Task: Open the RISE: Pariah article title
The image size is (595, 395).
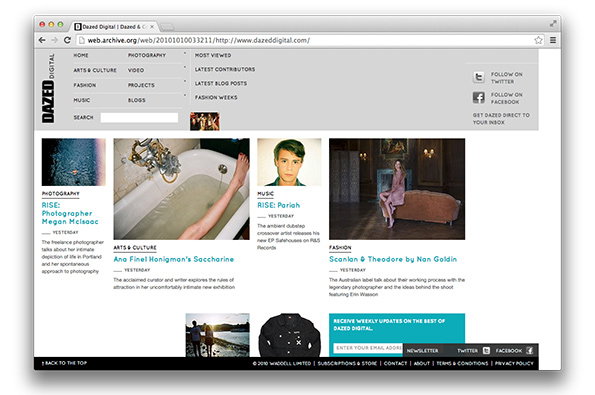Action: tap(279, 205)
